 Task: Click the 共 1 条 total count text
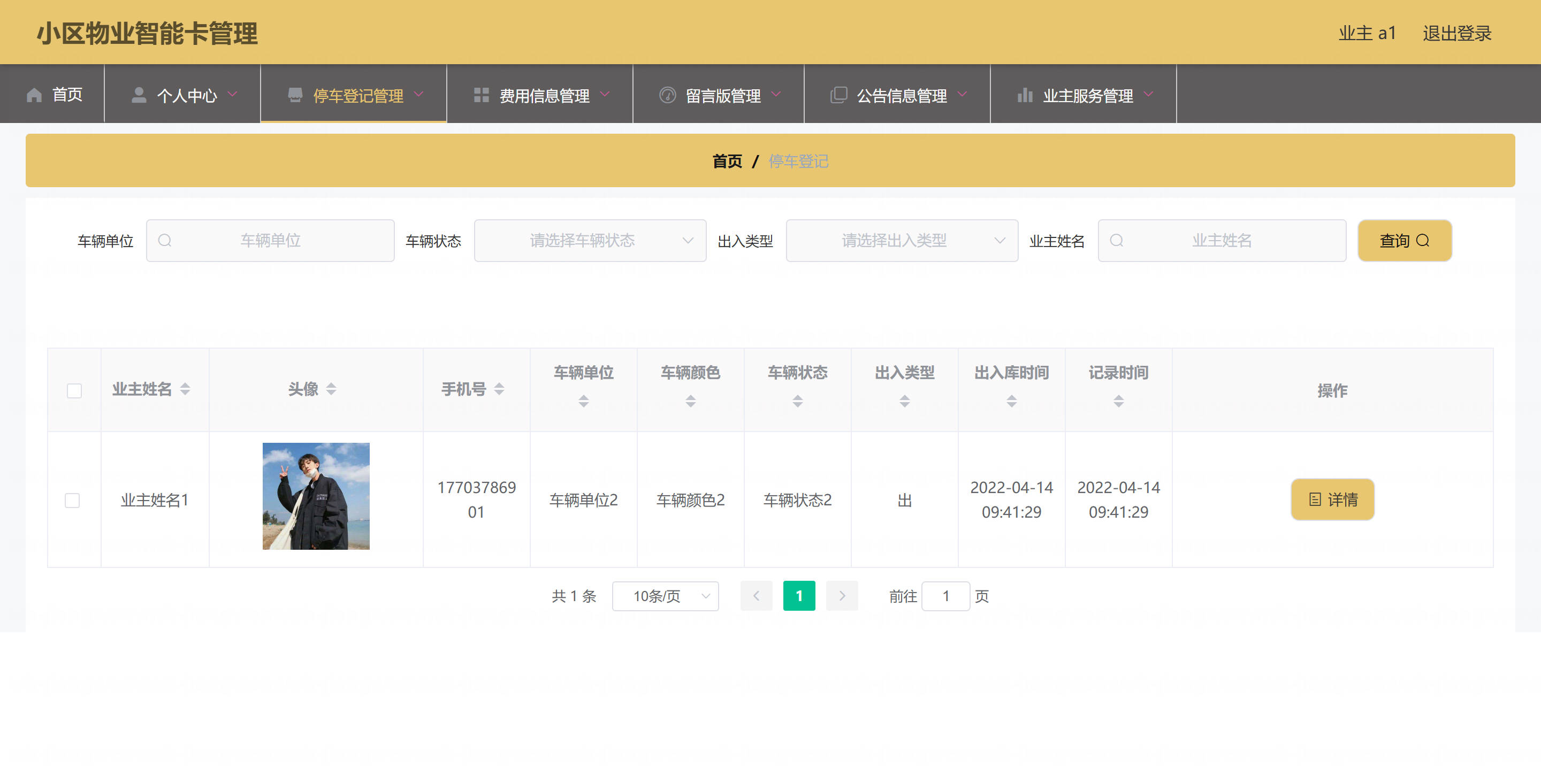click(574, 596)
